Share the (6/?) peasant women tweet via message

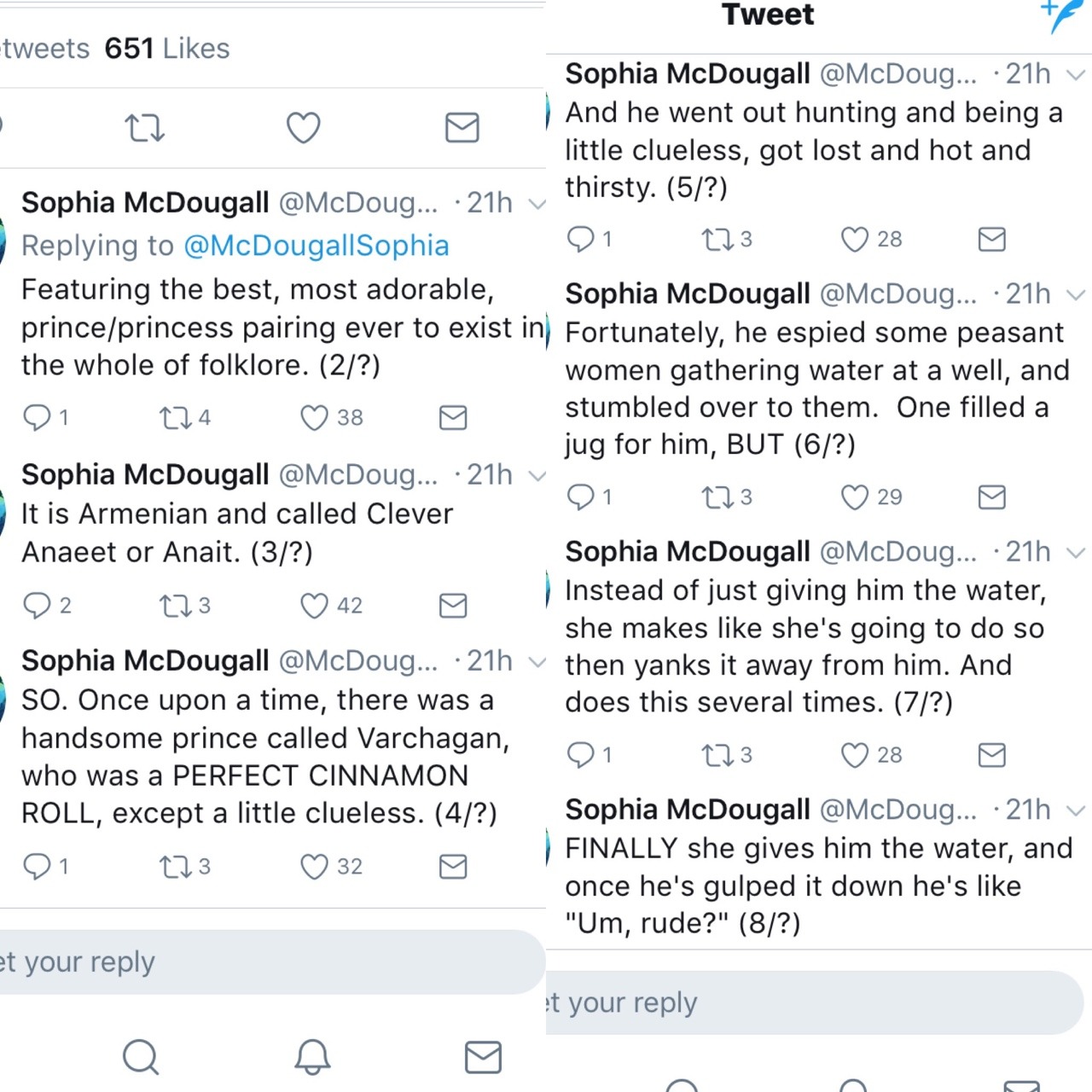(991, 497)
